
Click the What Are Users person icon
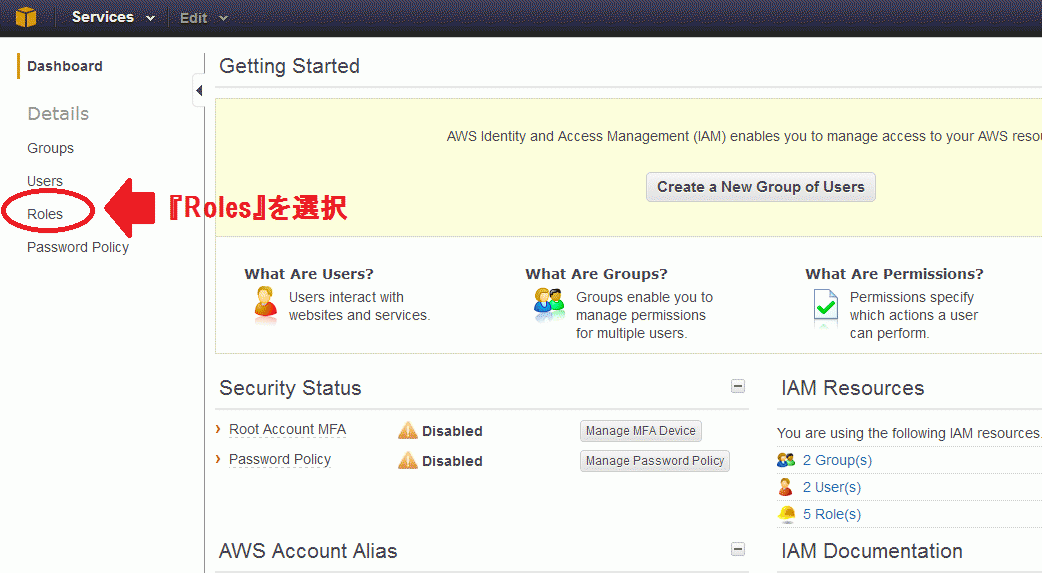[x=266, y=304]
